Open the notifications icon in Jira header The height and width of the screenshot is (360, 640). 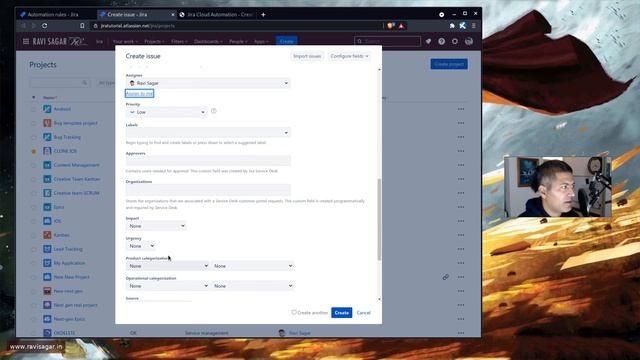point(428,41)
